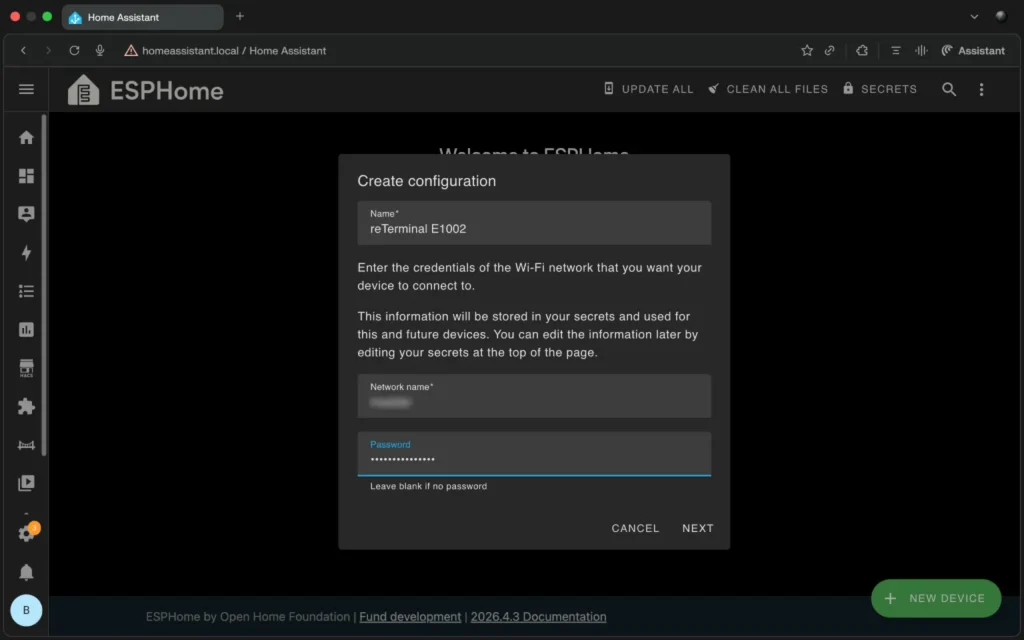Select the Home Assistant browser tab
The image size is (1024, 640).
(x=142, y=17)
